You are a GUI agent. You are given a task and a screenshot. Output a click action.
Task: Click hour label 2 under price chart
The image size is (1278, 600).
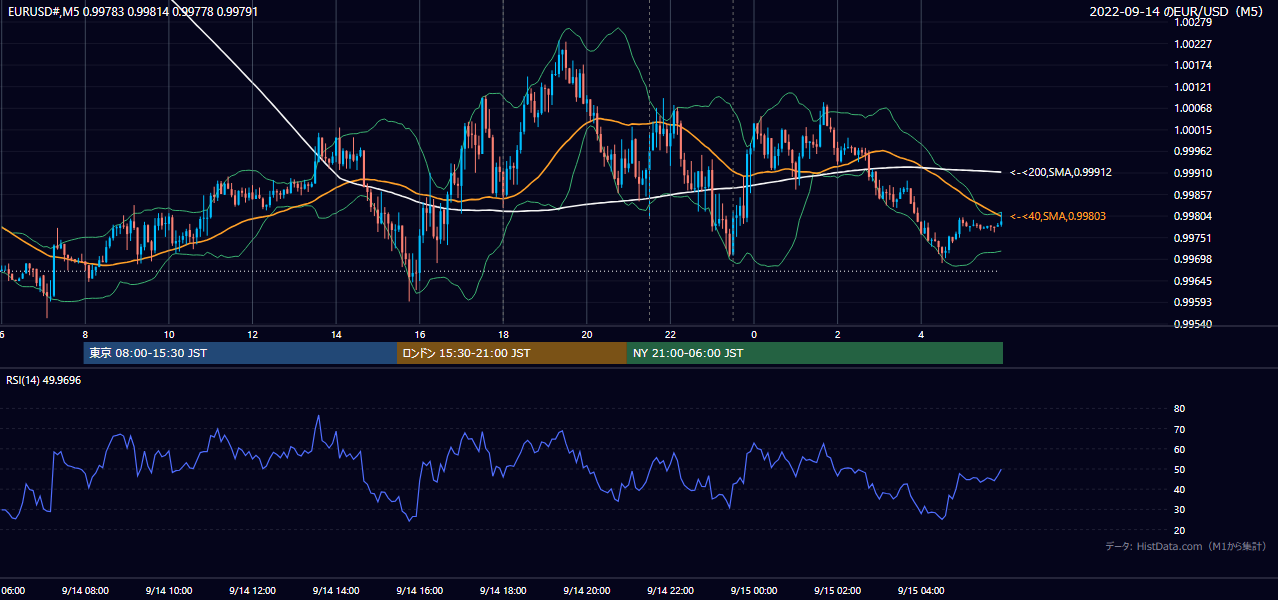click(838, 334)
